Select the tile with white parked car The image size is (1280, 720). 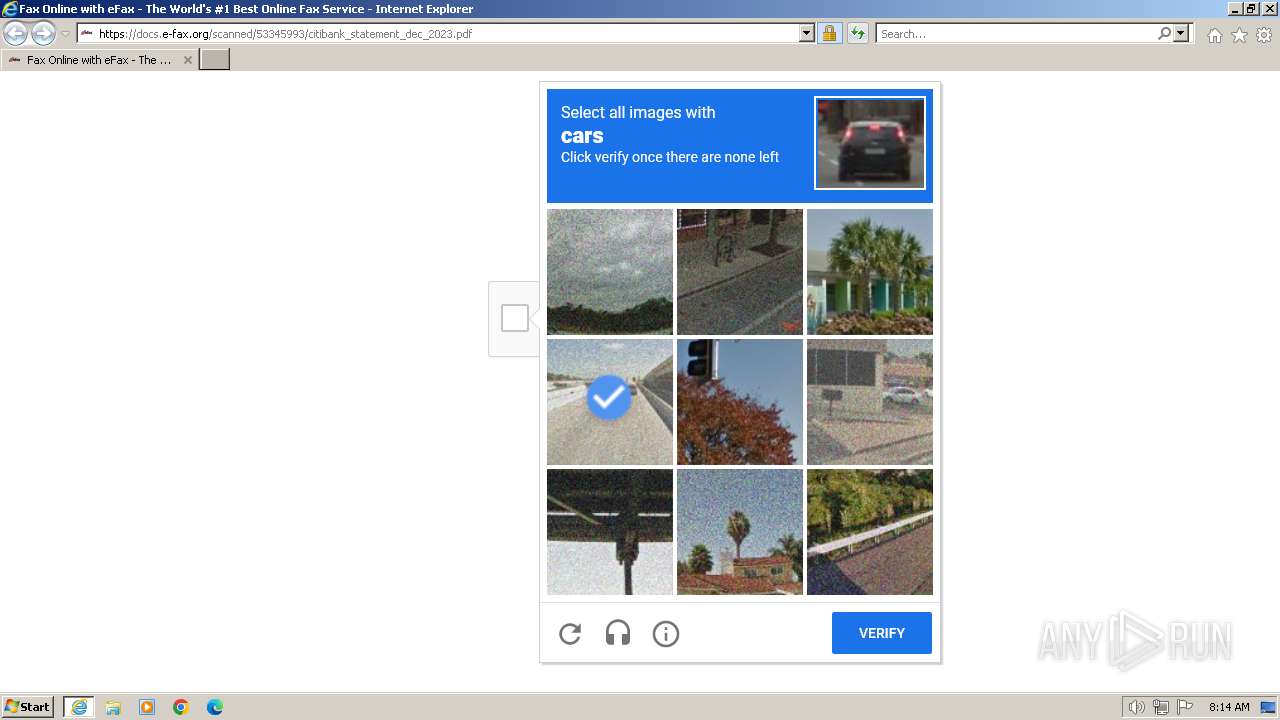point(870,402)
